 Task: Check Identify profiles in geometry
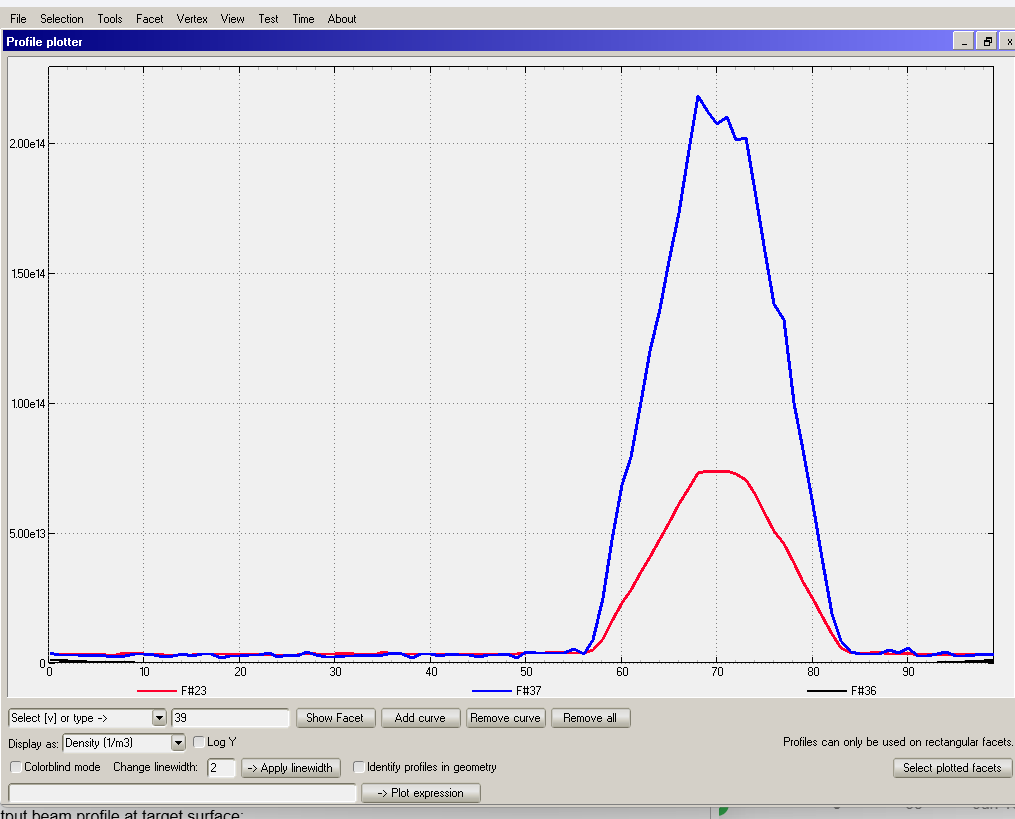[x=359, y=768]
